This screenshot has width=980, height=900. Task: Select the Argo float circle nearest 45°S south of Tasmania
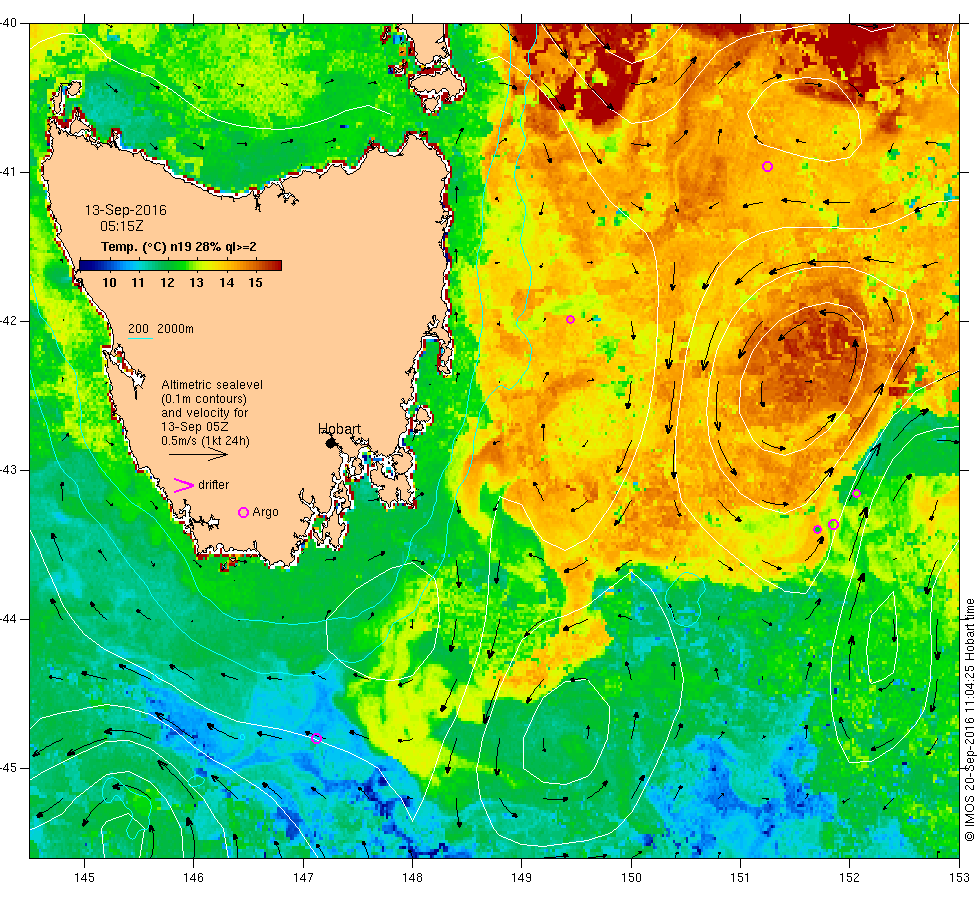pos(316,738)
